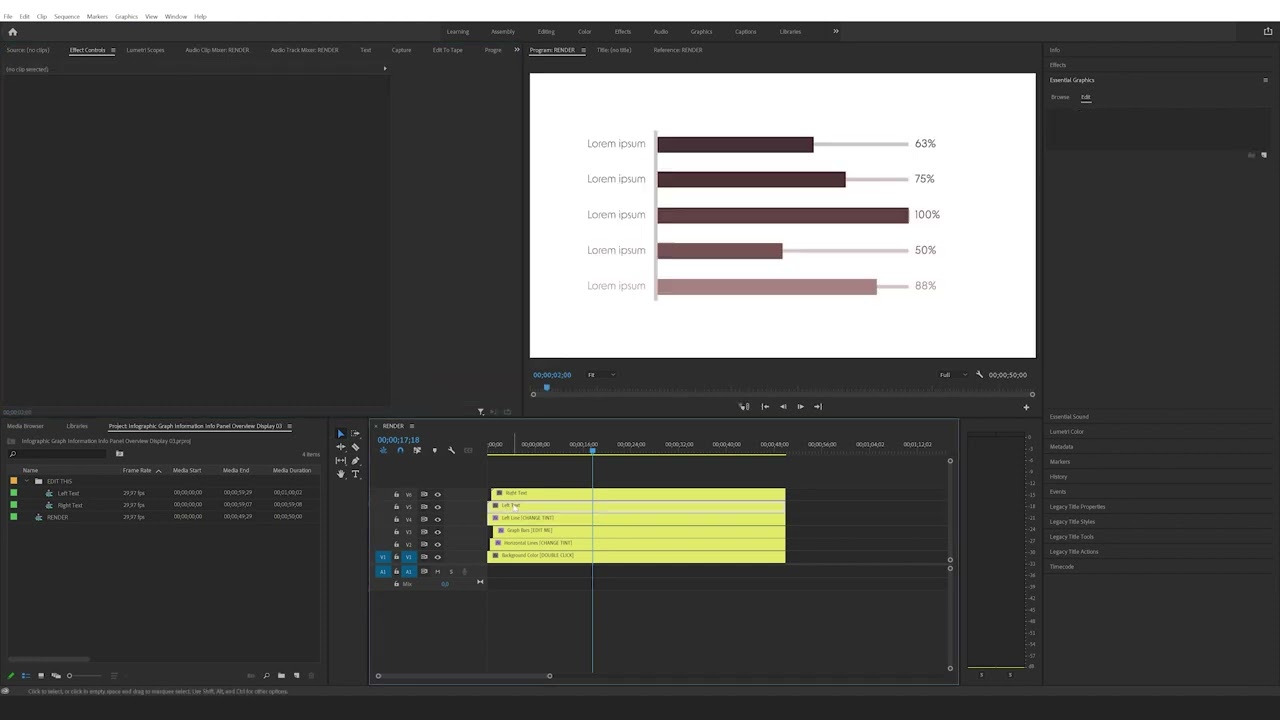Hide the V6 track output
The height and width of the screenshot is (720, 1280).
coord(437,494)
